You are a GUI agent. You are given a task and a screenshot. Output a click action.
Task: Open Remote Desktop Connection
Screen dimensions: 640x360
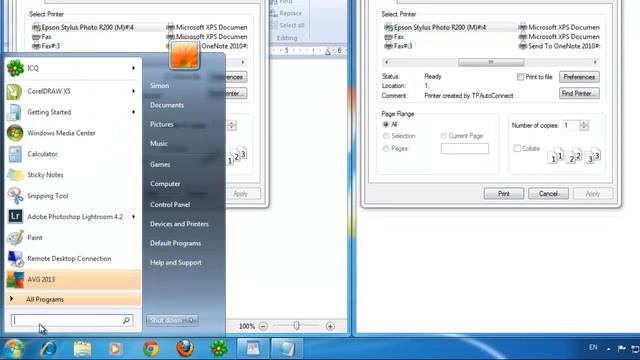73,258
